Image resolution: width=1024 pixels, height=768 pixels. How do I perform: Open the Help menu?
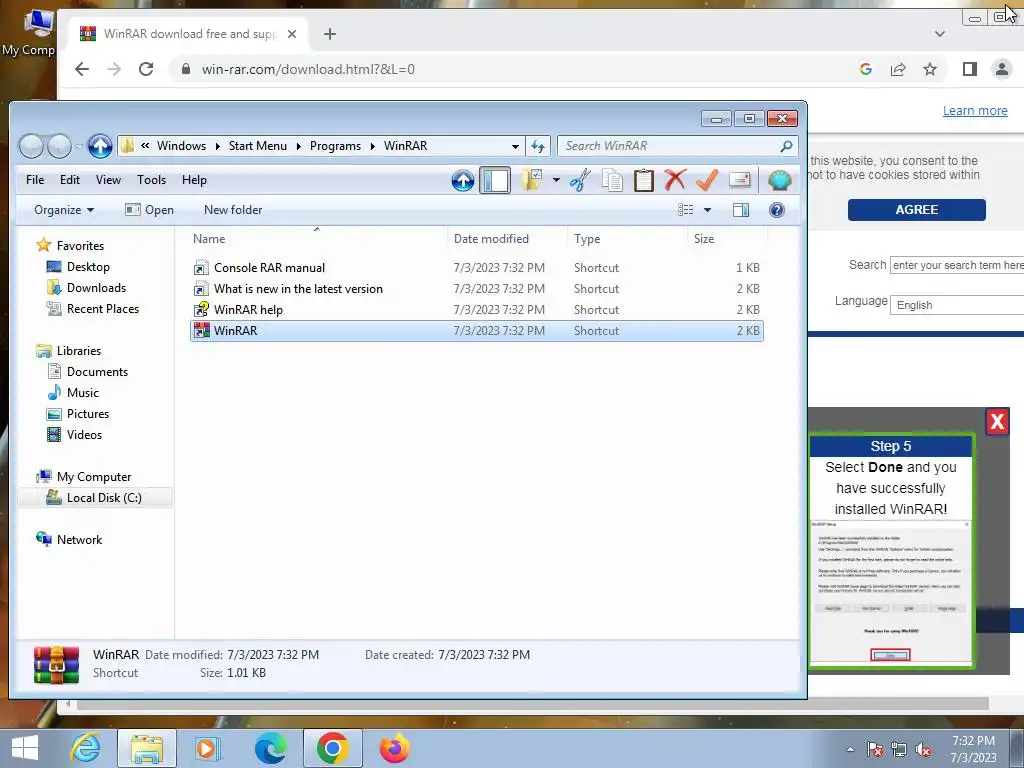(x=194, y=180)
